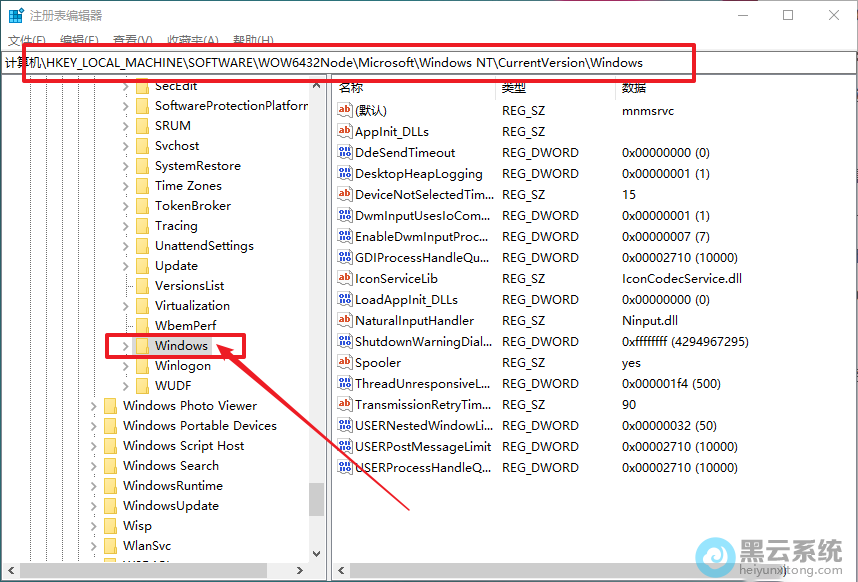This screenshot has width=858, height=582.
Task: Click the (默认) default value icon
Action: click(345, 111)
